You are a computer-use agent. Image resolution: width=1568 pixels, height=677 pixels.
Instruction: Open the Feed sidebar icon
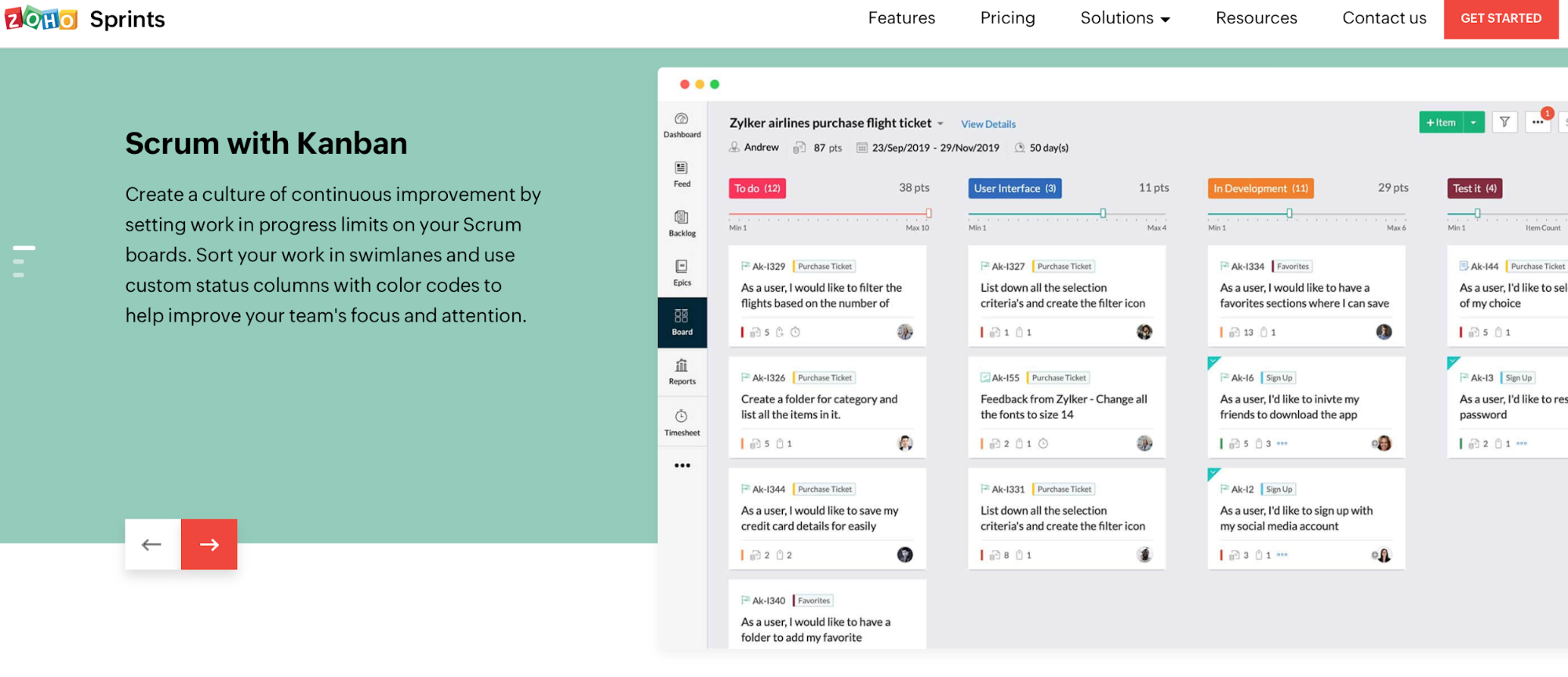point(682,174)
